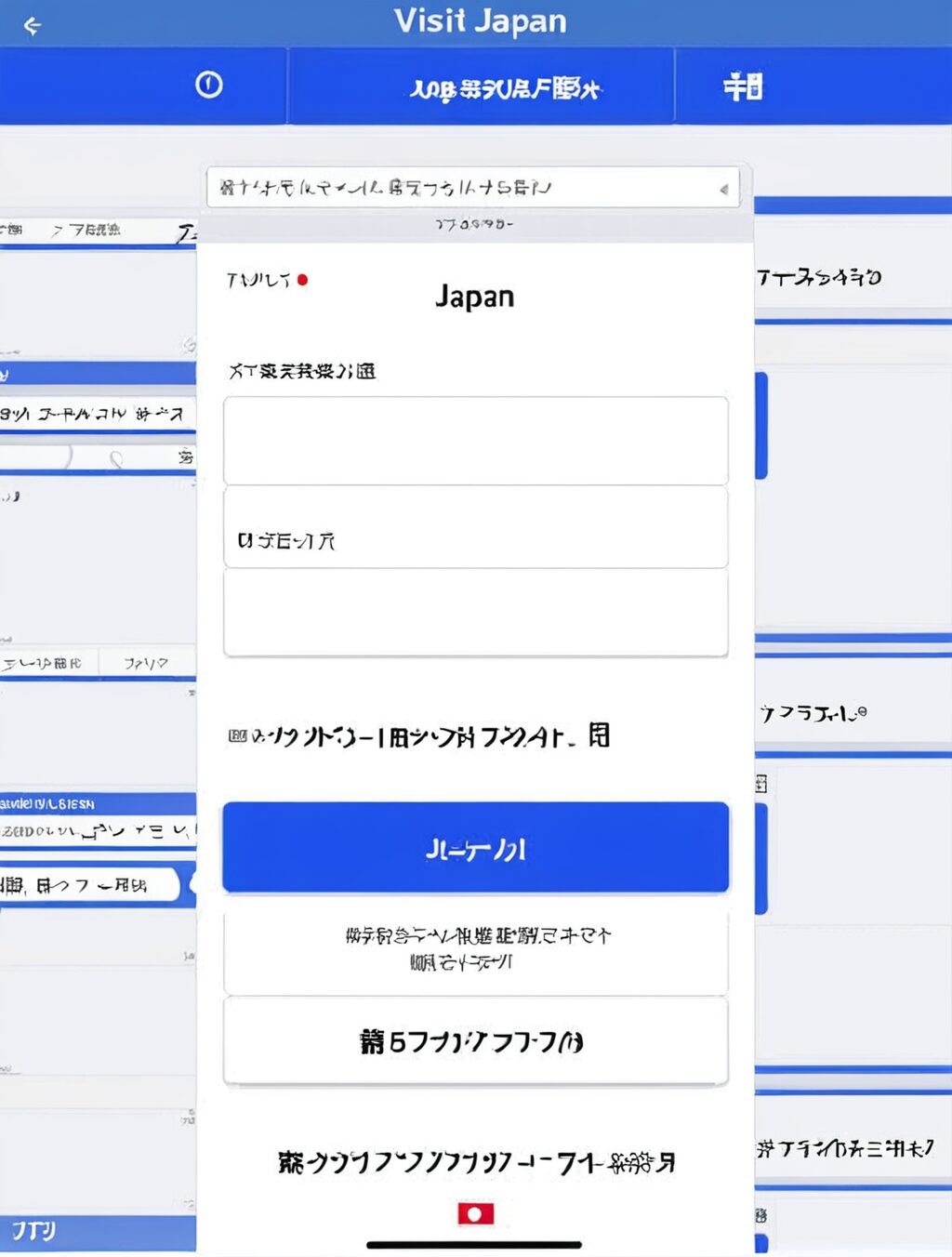Image resolution: width=952 pixels, height=1257 pixels.
Task: Activate the lowest of the three stacked fields
Action: [475, 613]
